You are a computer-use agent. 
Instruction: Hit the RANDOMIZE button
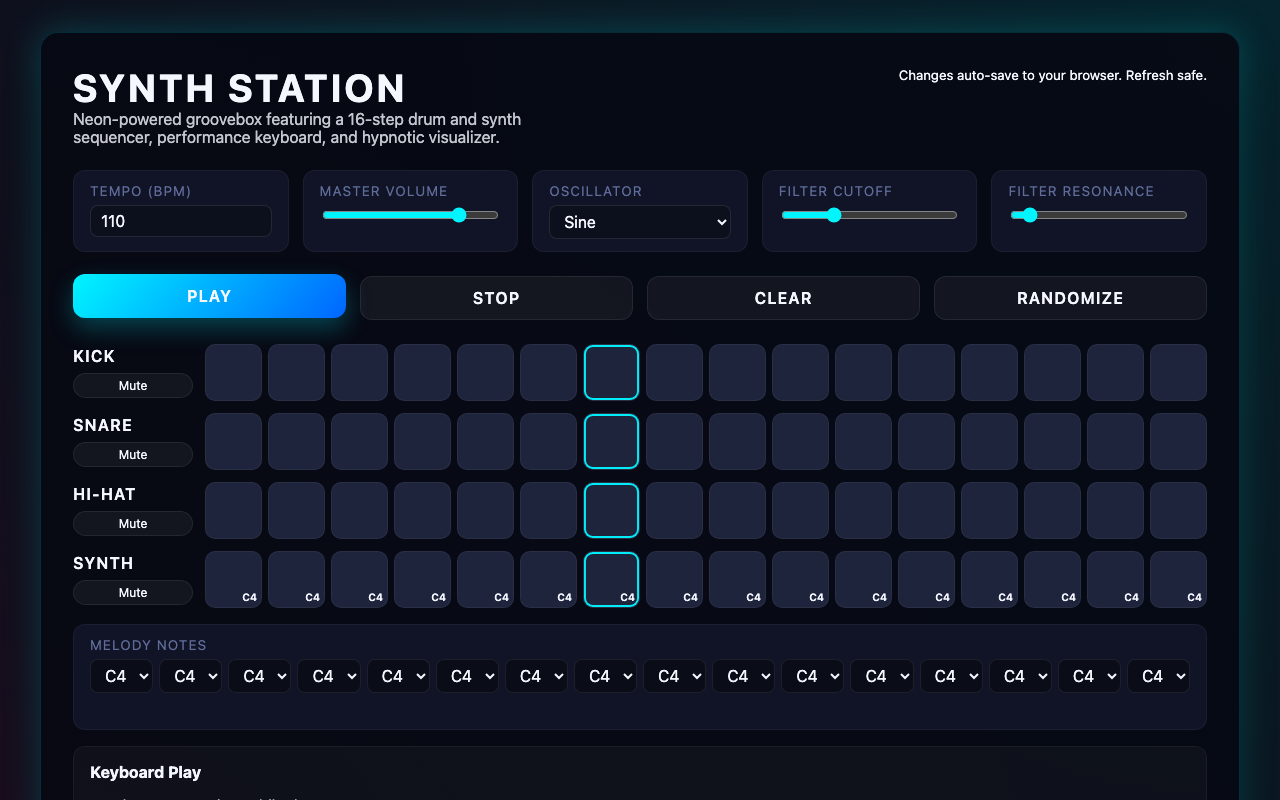pyautogui.click(x=1070, y=298)
